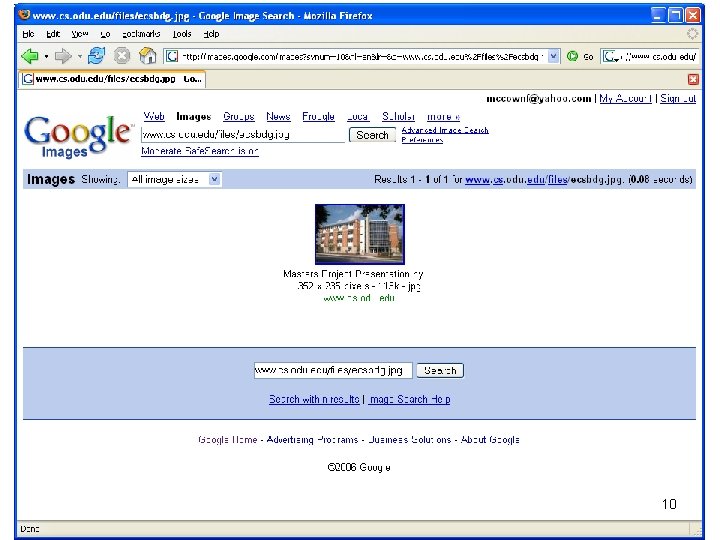Click the Google search engine icon in the search box

point(610,56)
